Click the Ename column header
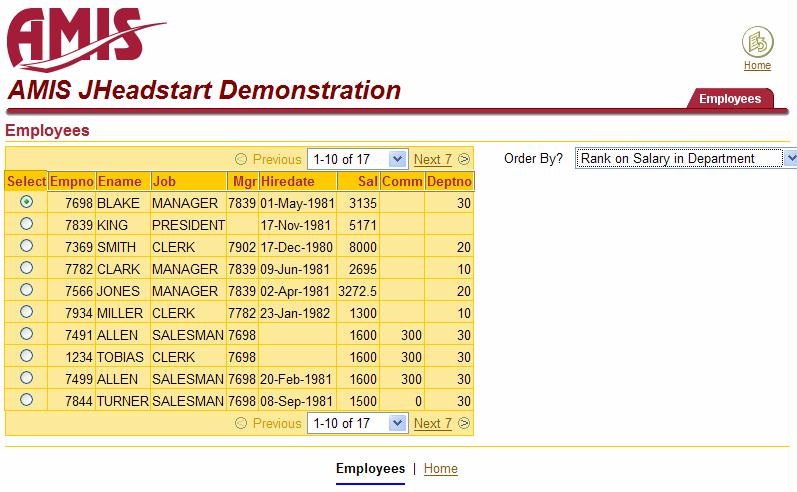The image size is (797, 492). pos(112,181)
